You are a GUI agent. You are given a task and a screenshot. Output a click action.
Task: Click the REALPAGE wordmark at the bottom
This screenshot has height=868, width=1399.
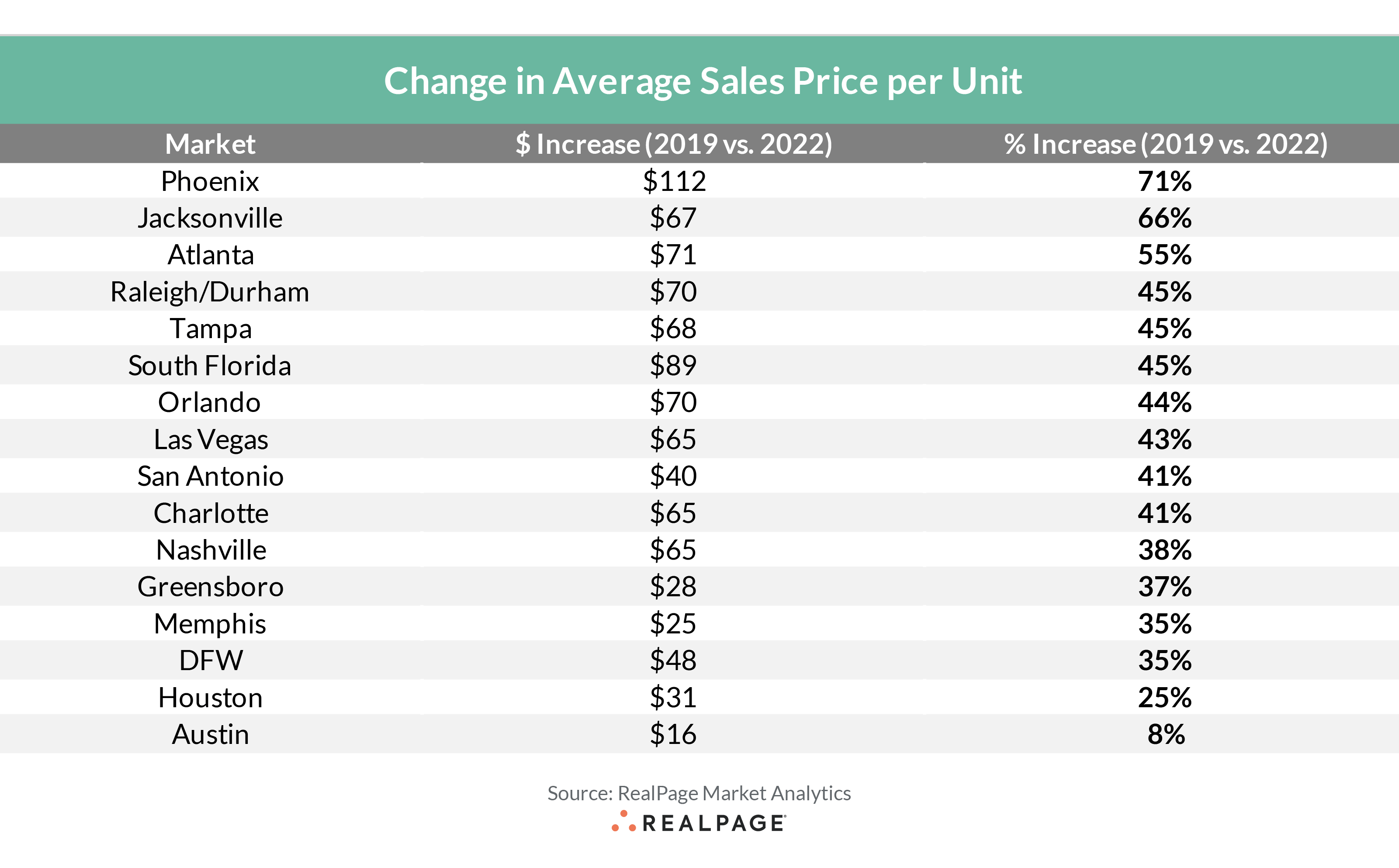click(x=713, y=823)
